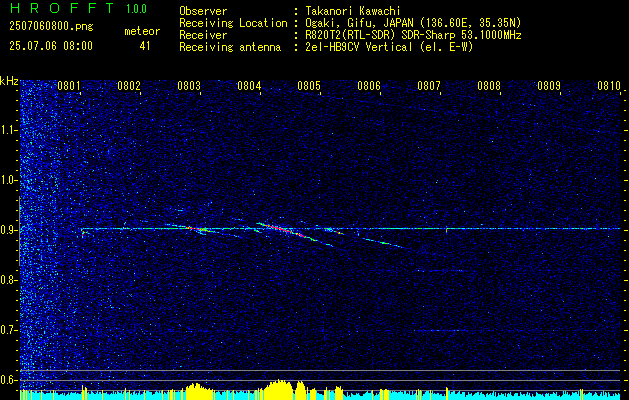Click the R820T2(RTL-SDR) SDR-Sharp 53.1000MHz text
Image resolution: width=629 pixels, height=400 pixels.
[x=413, y=35]
